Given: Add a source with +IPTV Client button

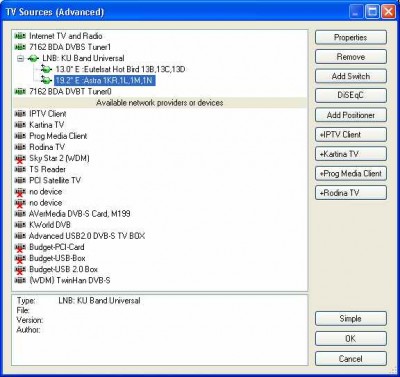Looking at the screenshot, I should click(351, 134).
